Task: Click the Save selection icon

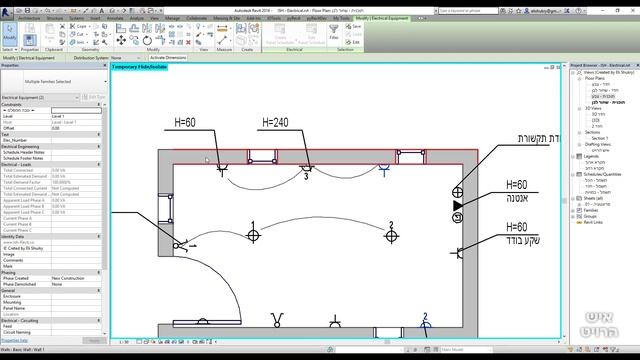Action: pyautogui.click(x=353, y=26)
